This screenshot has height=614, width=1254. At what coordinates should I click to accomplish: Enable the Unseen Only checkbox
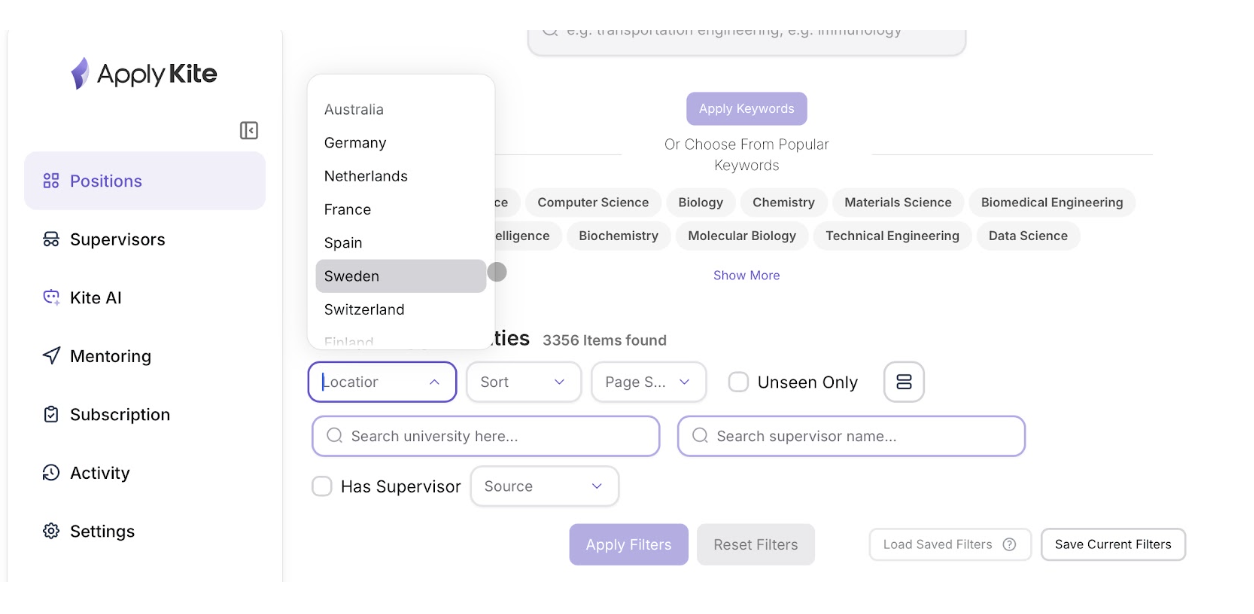pos(739,382)
